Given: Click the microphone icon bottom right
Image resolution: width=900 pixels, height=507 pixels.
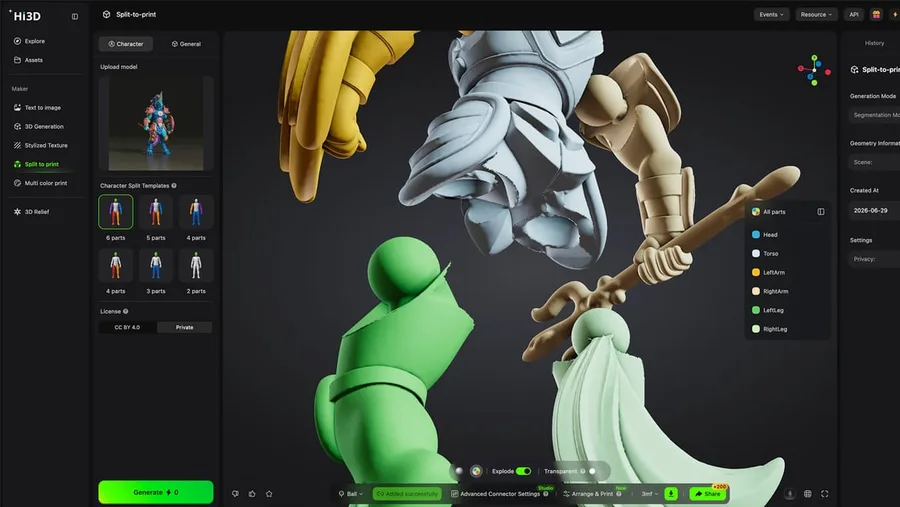Looking at the screenshot, I should (790, 494).
